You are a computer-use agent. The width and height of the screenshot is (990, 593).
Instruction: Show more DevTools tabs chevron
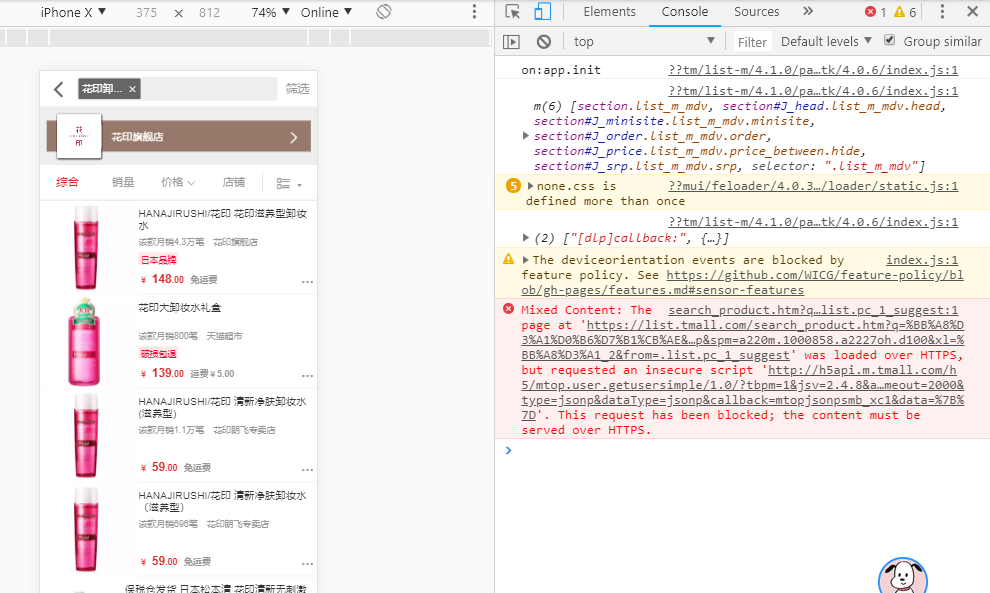(808, 11)
